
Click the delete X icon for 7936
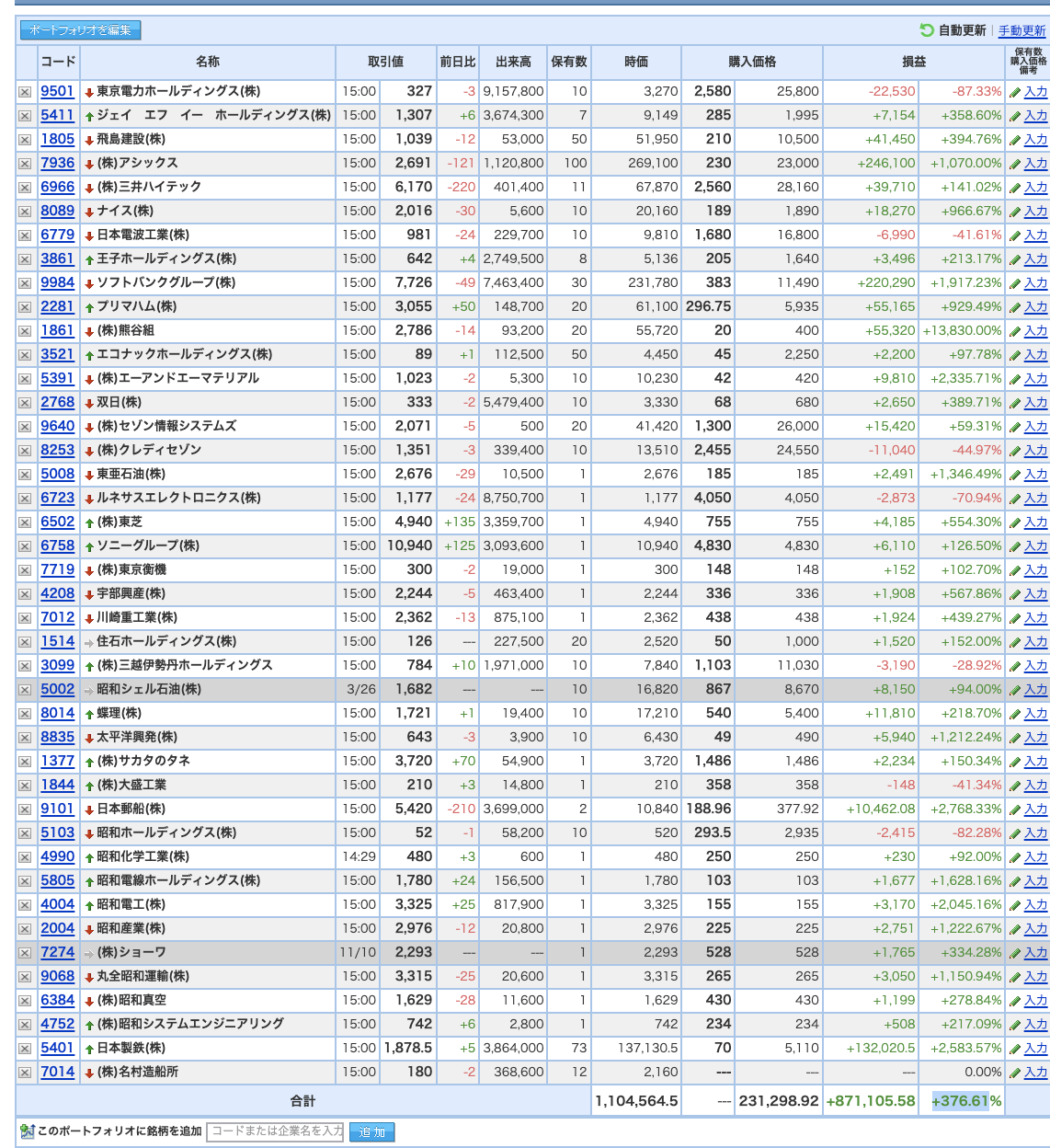(x=25, y=164)
